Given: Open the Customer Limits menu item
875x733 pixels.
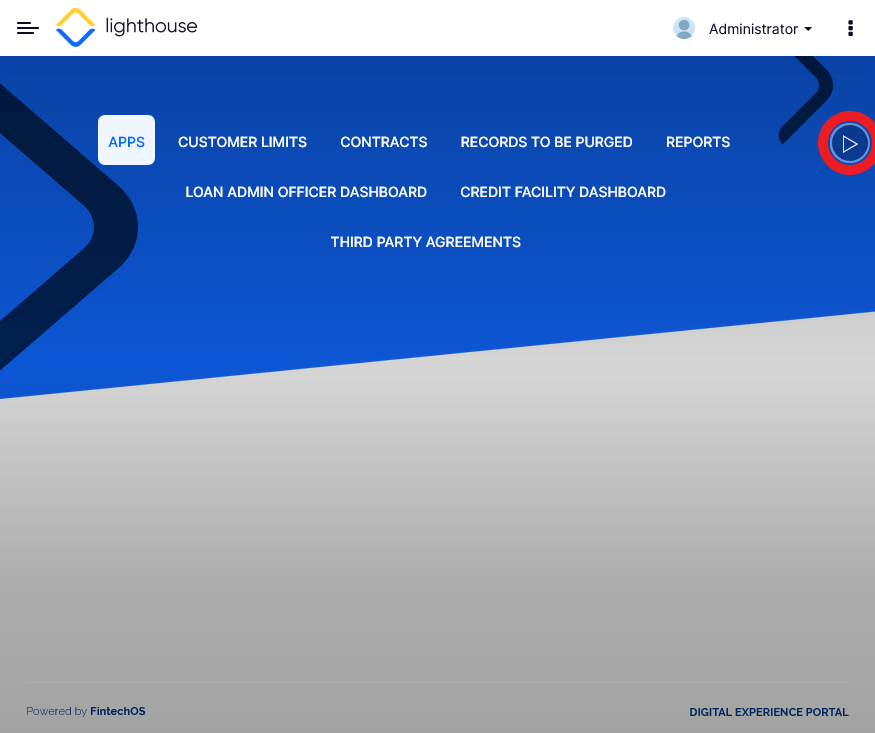Looking at the screenshot, I should [242, 142].
